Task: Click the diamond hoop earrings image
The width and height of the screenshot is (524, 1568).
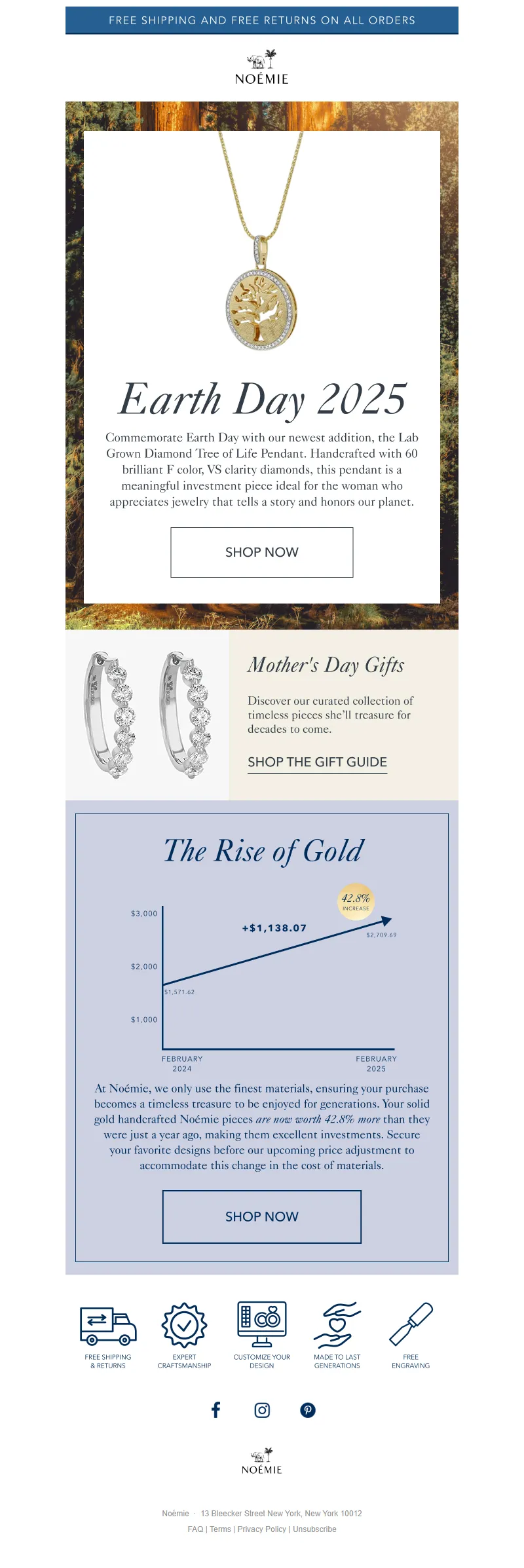Action: click(147, 715)
